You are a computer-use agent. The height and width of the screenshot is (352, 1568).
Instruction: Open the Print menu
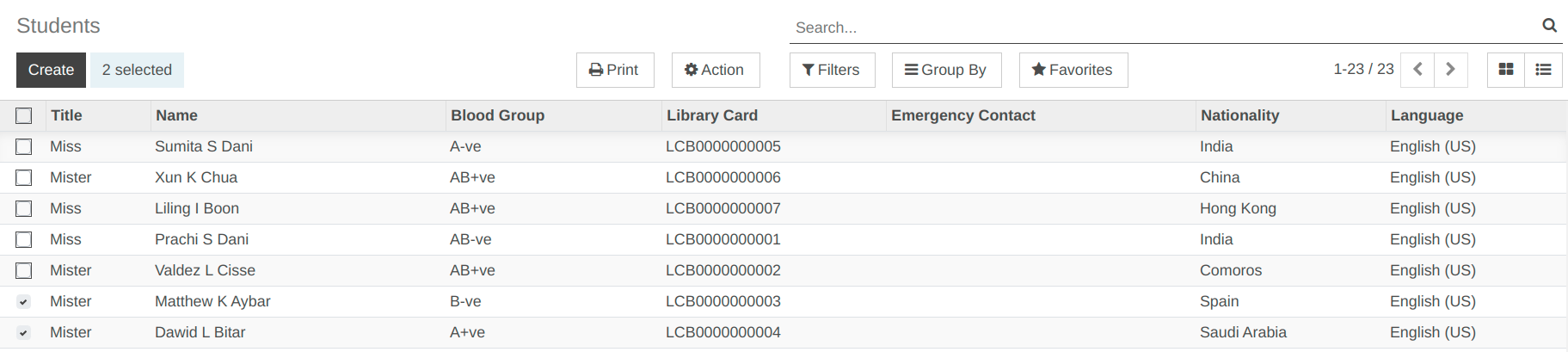click(x=614, y=70)
